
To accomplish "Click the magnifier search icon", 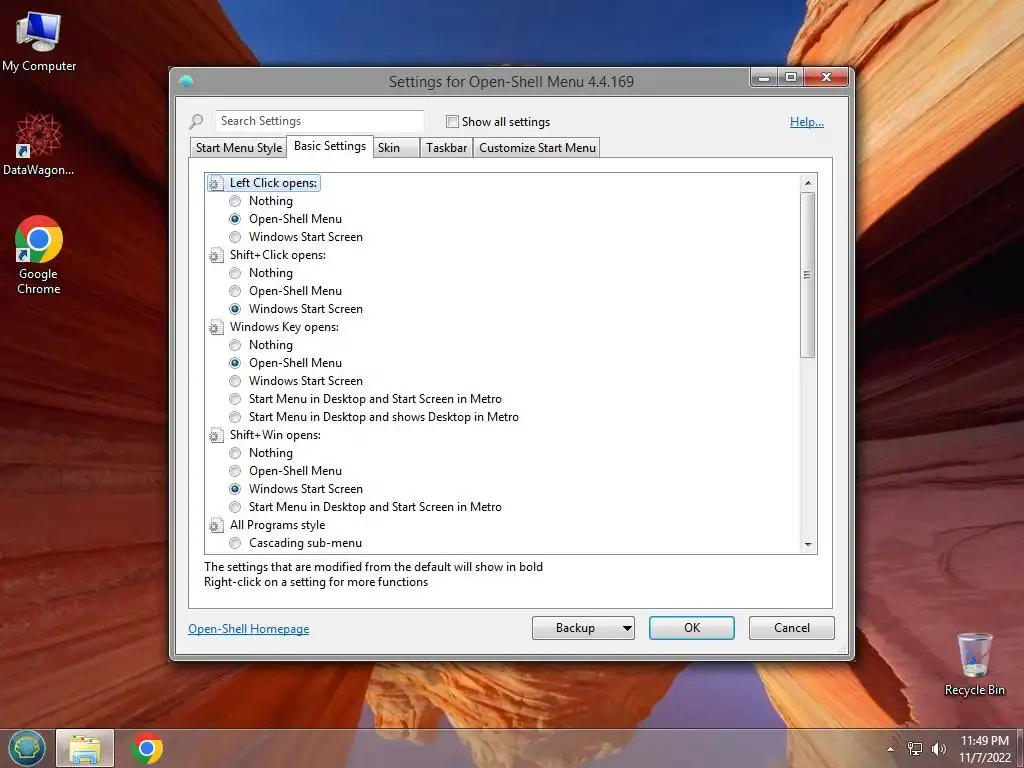I will click(x=196, y=121).
